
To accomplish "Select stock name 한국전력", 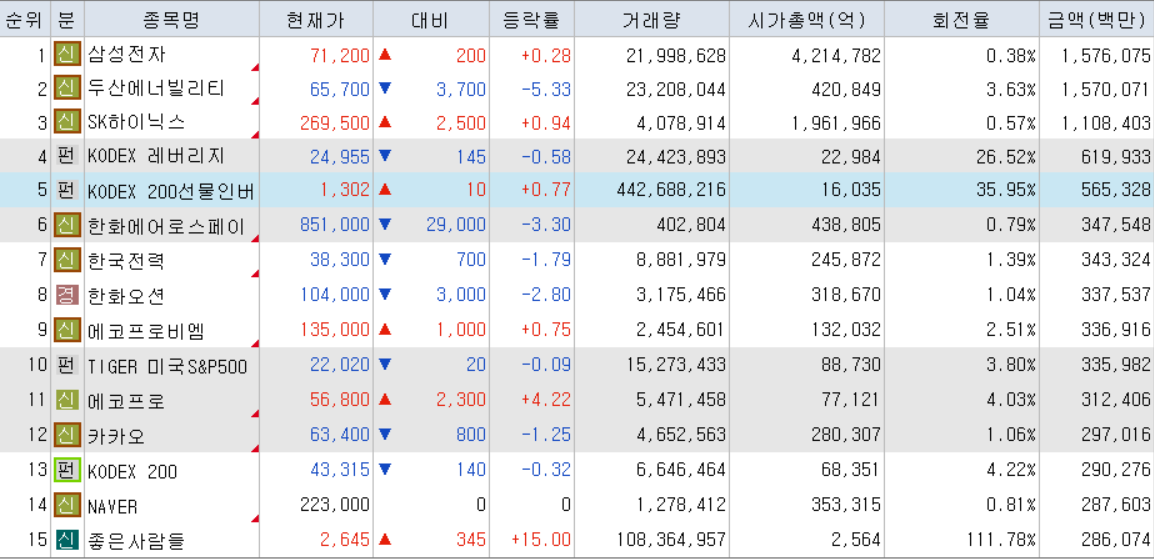I will [126, 260].
